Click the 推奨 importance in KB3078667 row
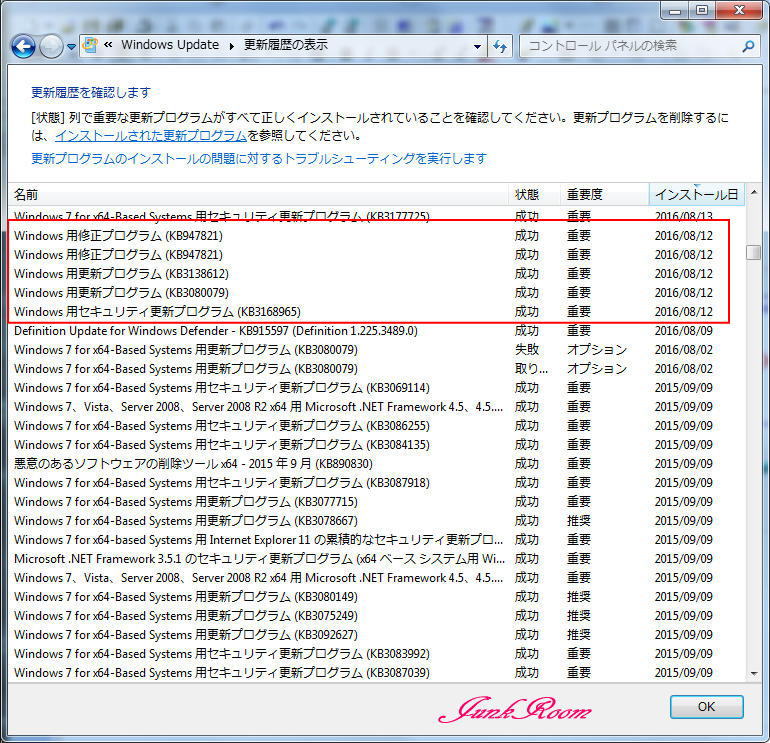Screen dimensions: 770x743 pos(578,521)
